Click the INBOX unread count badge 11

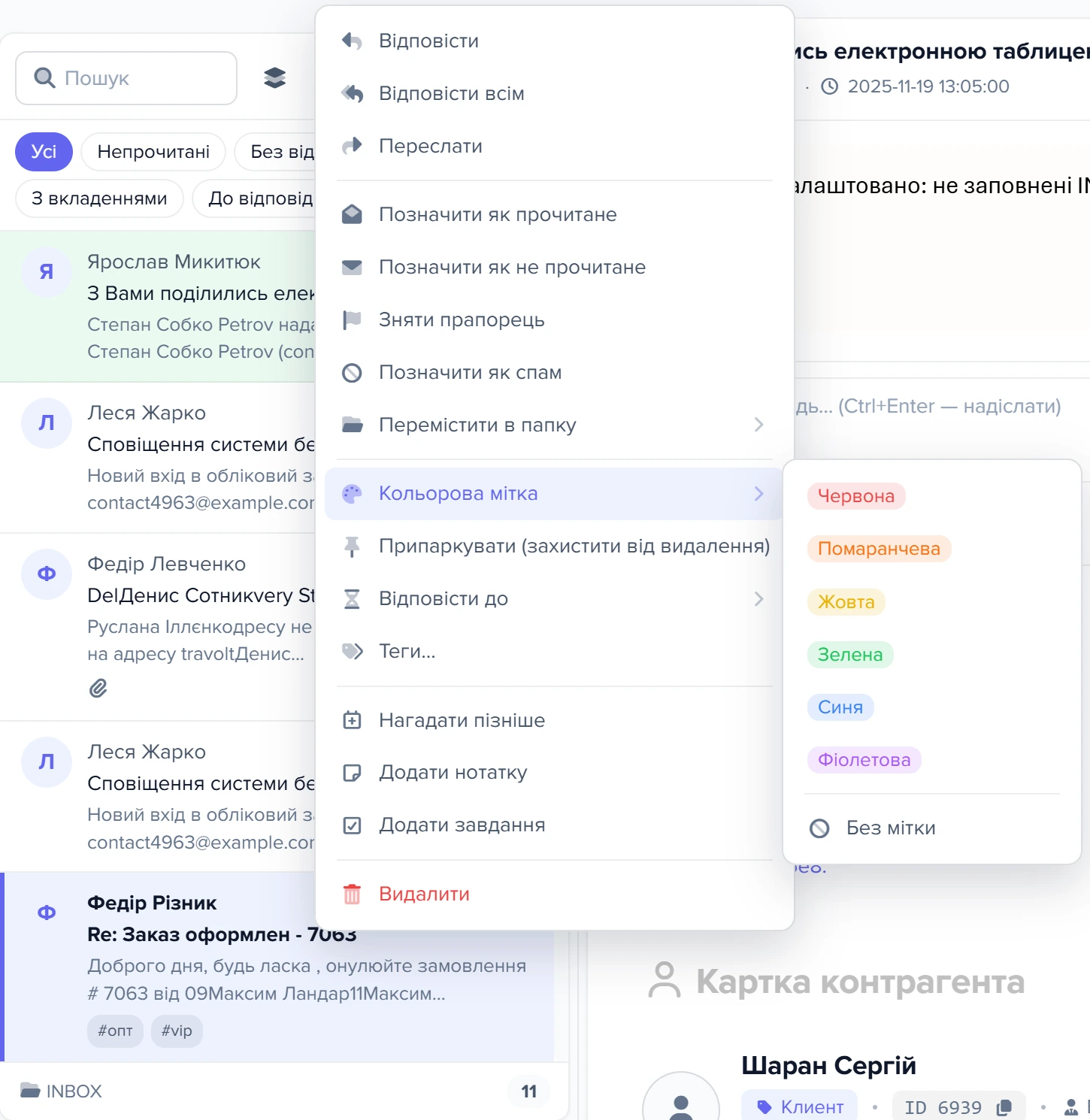pyautogui.click(x=529, y=1091)
